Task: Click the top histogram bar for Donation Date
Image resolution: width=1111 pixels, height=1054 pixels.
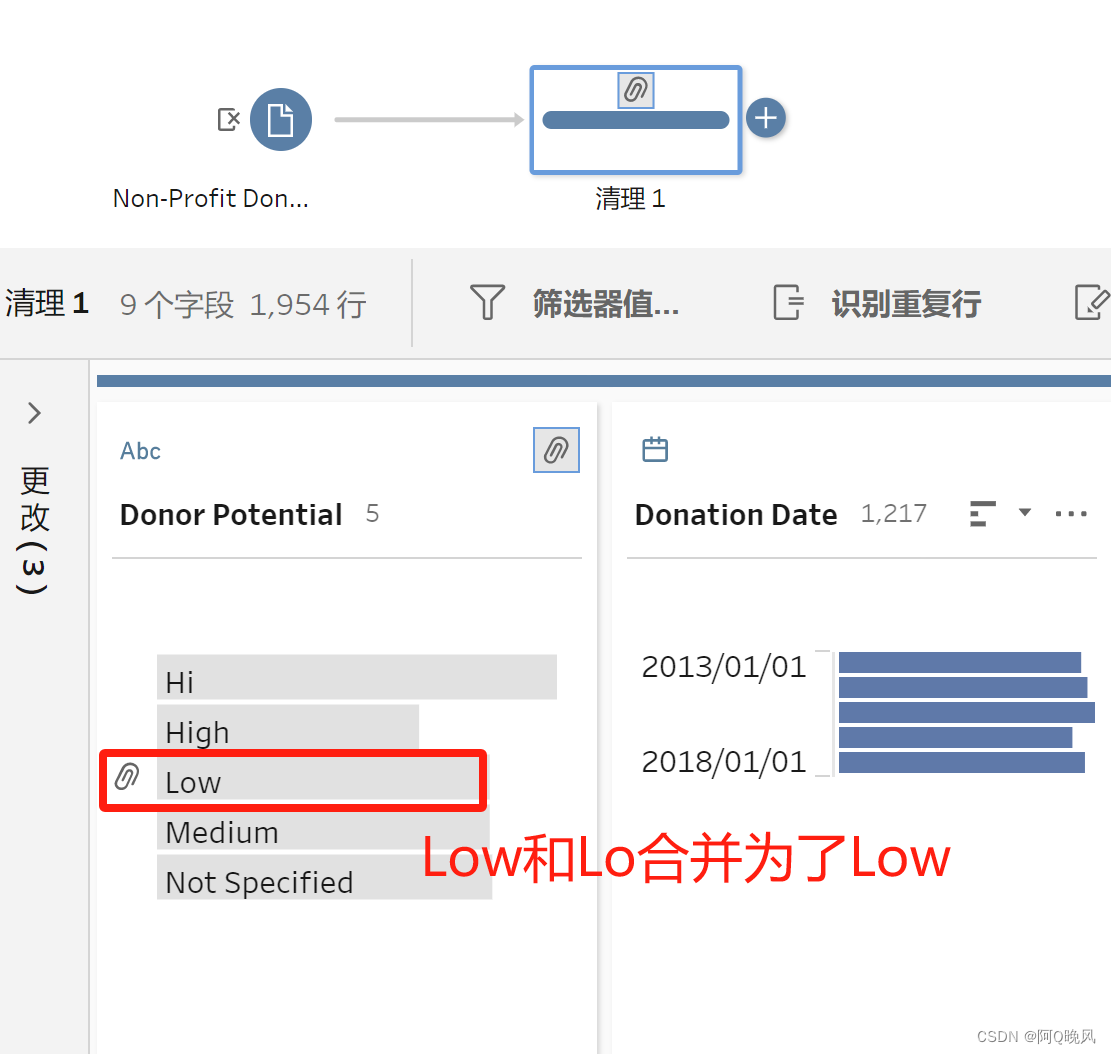Action: [x=959, y=663]
